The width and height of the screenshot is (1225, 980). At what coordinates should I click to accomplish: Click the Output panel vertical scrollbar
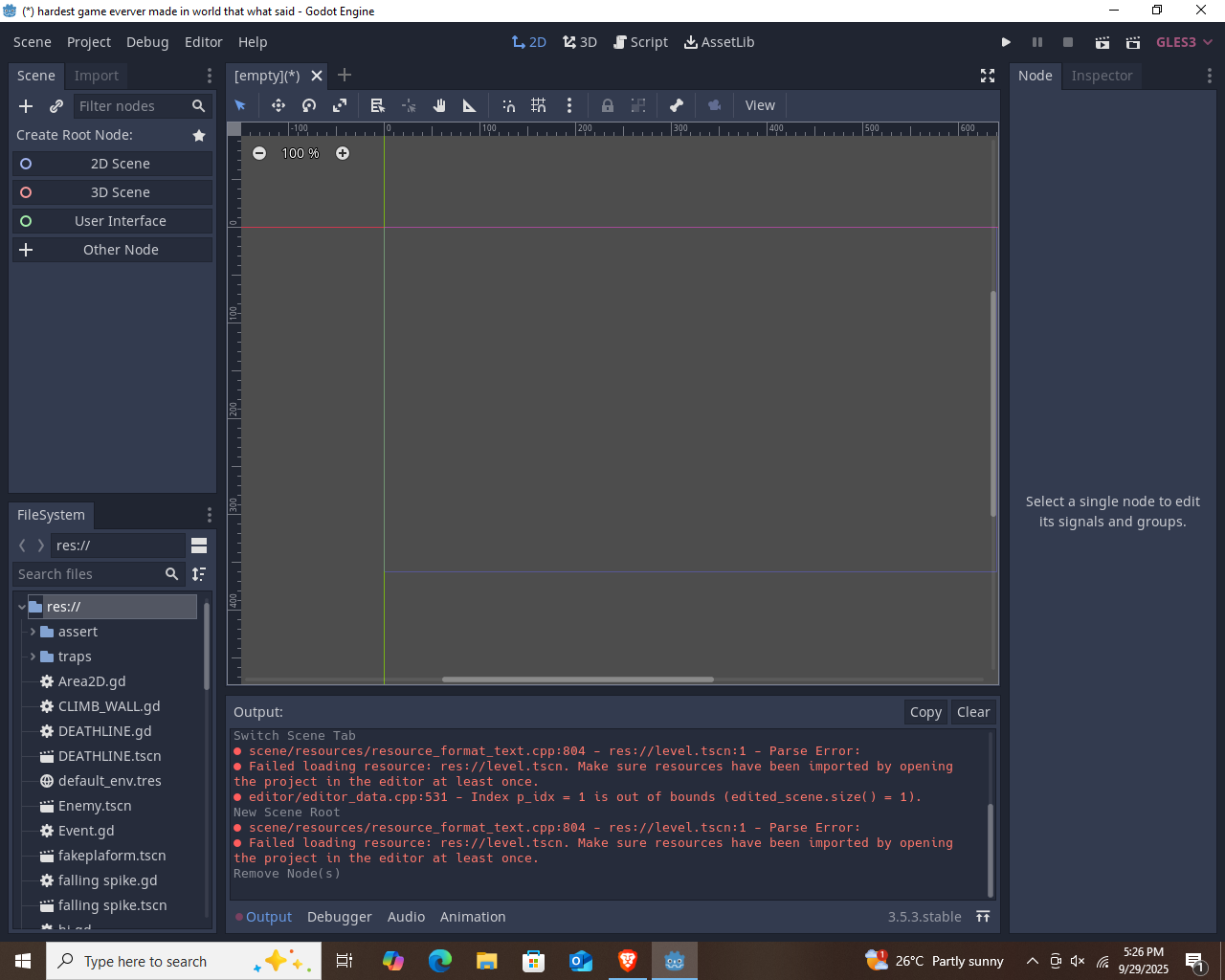(991, 850)
